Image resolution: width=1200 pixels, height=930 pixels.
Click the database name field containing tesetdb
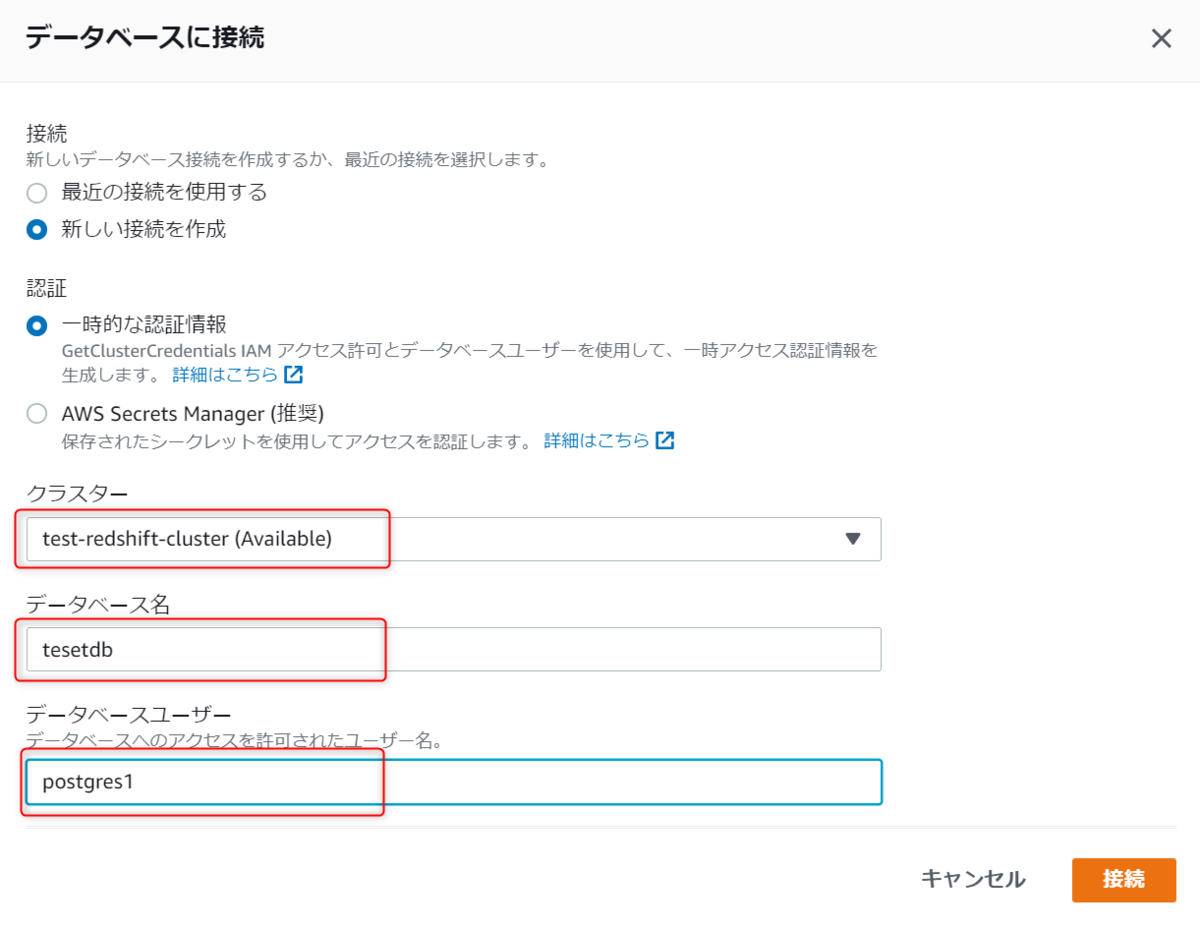(x=454, y=649)
